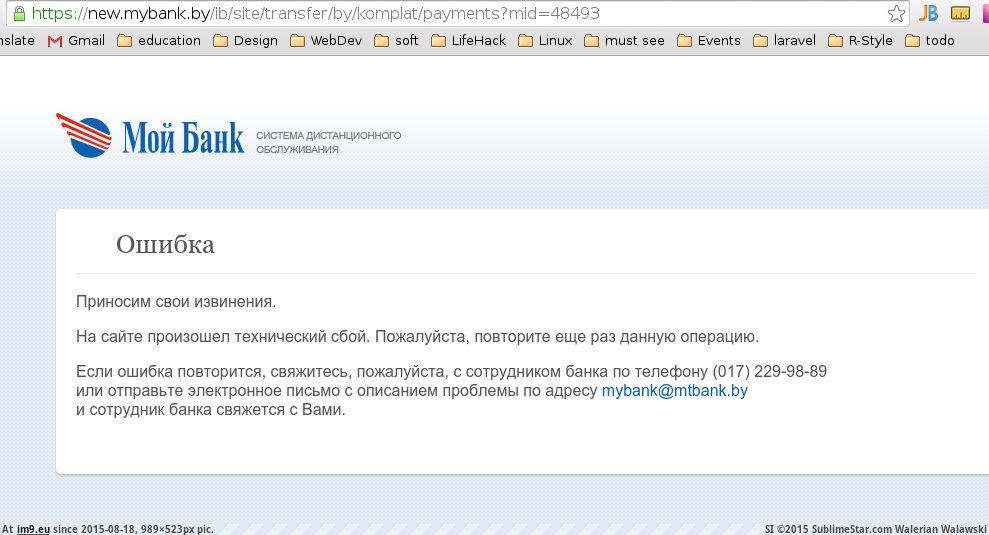The image size is (989, 535).
Task: Click the green padlock security icon
Action: click(x=17, y=14)
